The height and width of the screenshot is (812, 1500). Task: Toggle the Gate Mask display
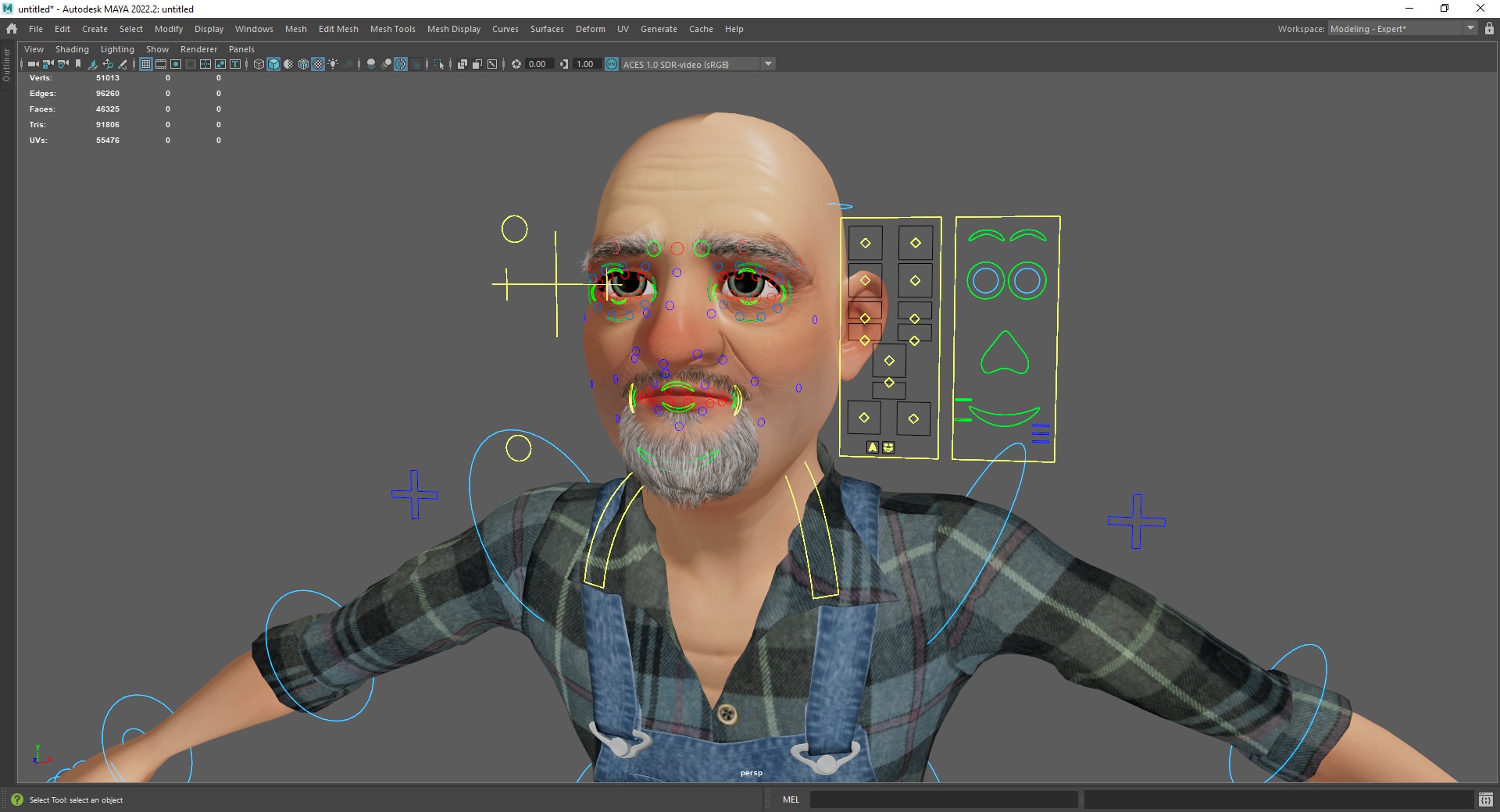pos(191,64)
